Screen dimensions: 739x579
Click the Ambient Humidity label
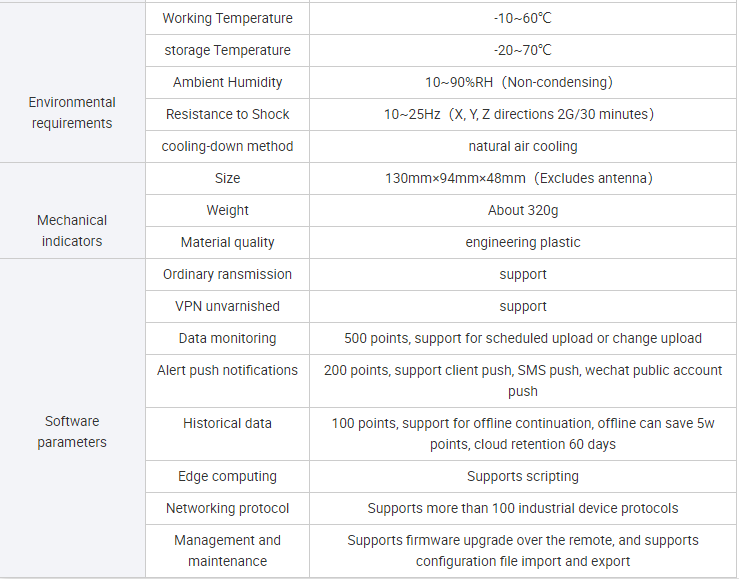pos(228,82)
